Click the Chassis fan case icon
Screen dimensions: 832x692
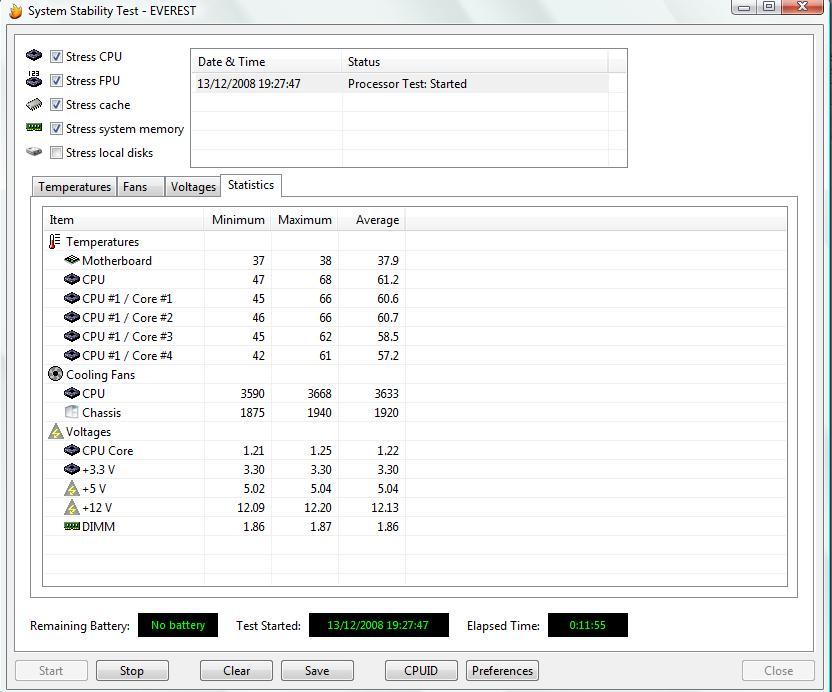72,412
